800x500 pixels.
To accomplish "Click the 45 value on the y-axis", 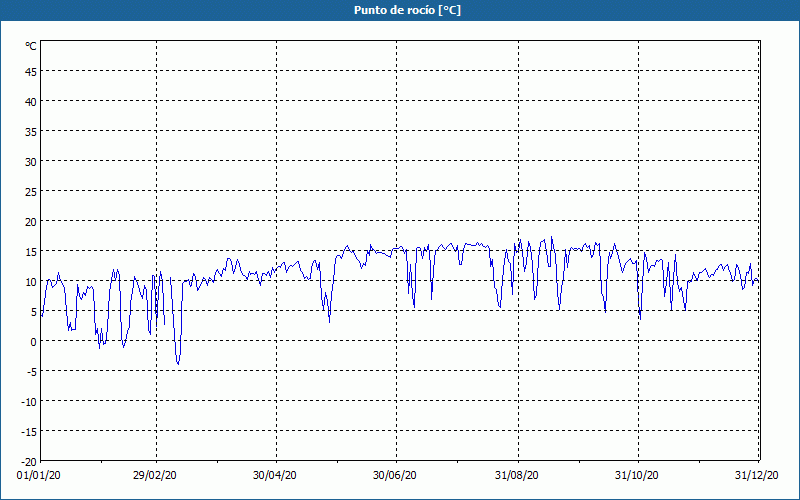I will 31,72.
